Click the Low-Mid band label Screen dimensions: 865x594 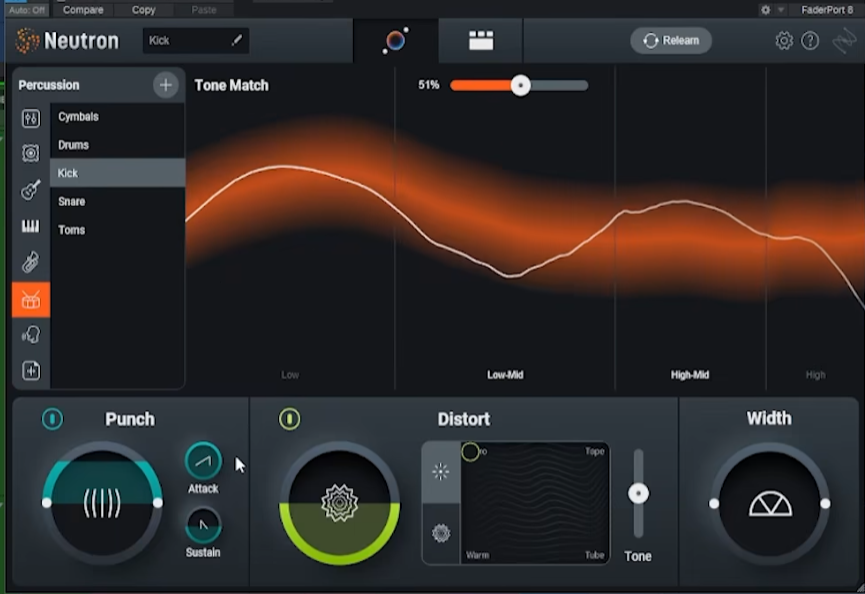click(505, 375)
